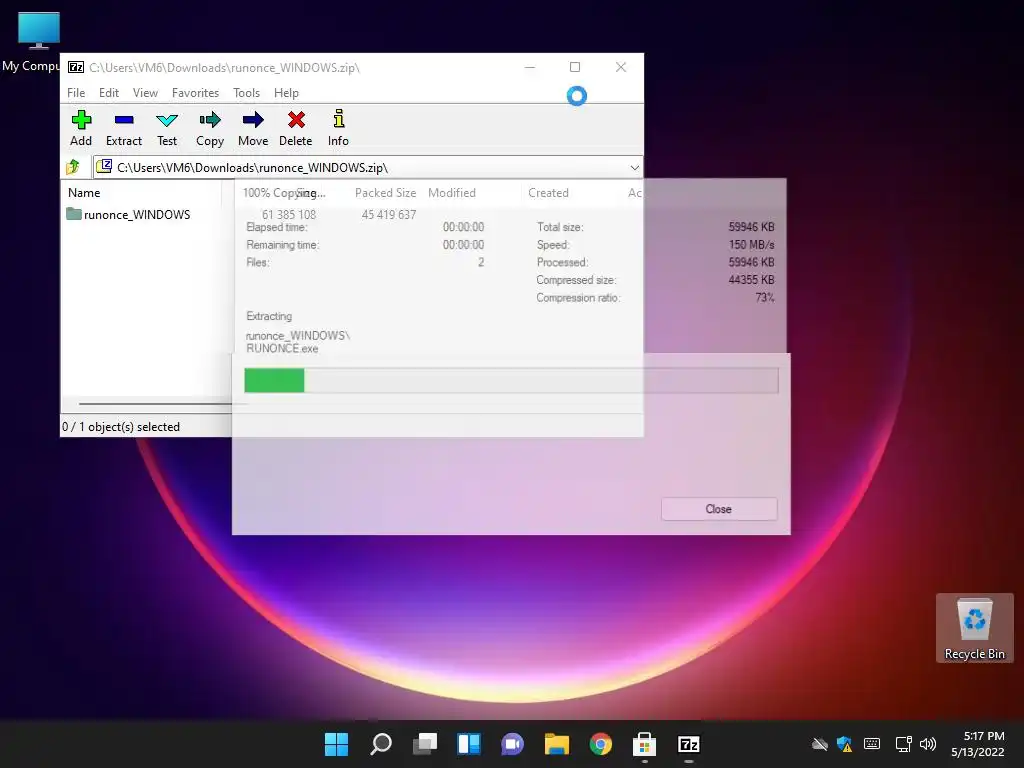The image size is (1024, 768).
Task: Open the Favorites menu
Action: point(195,93)
